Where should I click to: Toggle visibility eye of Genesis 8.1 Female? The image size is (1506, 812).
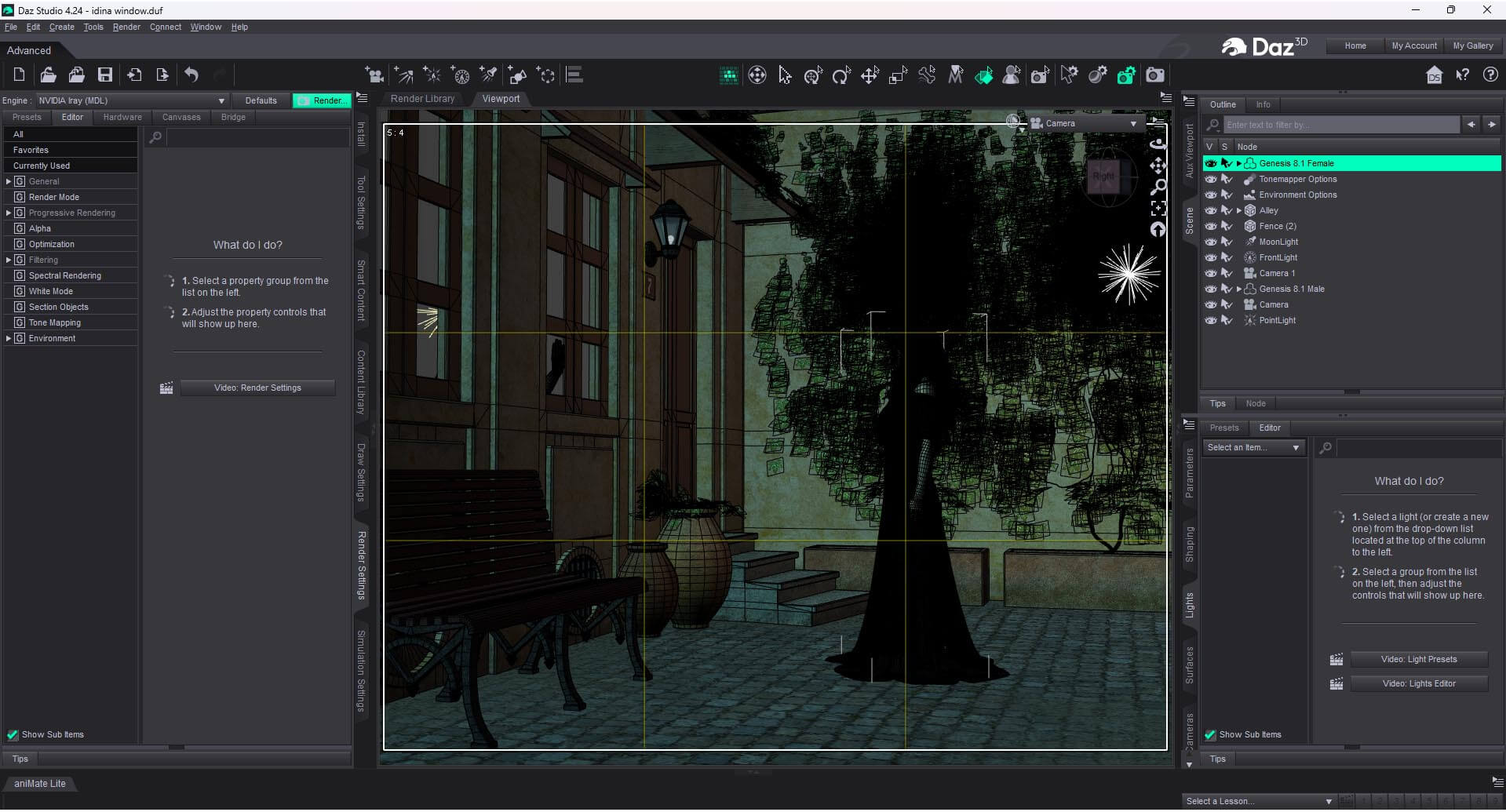coord(1211,163)
